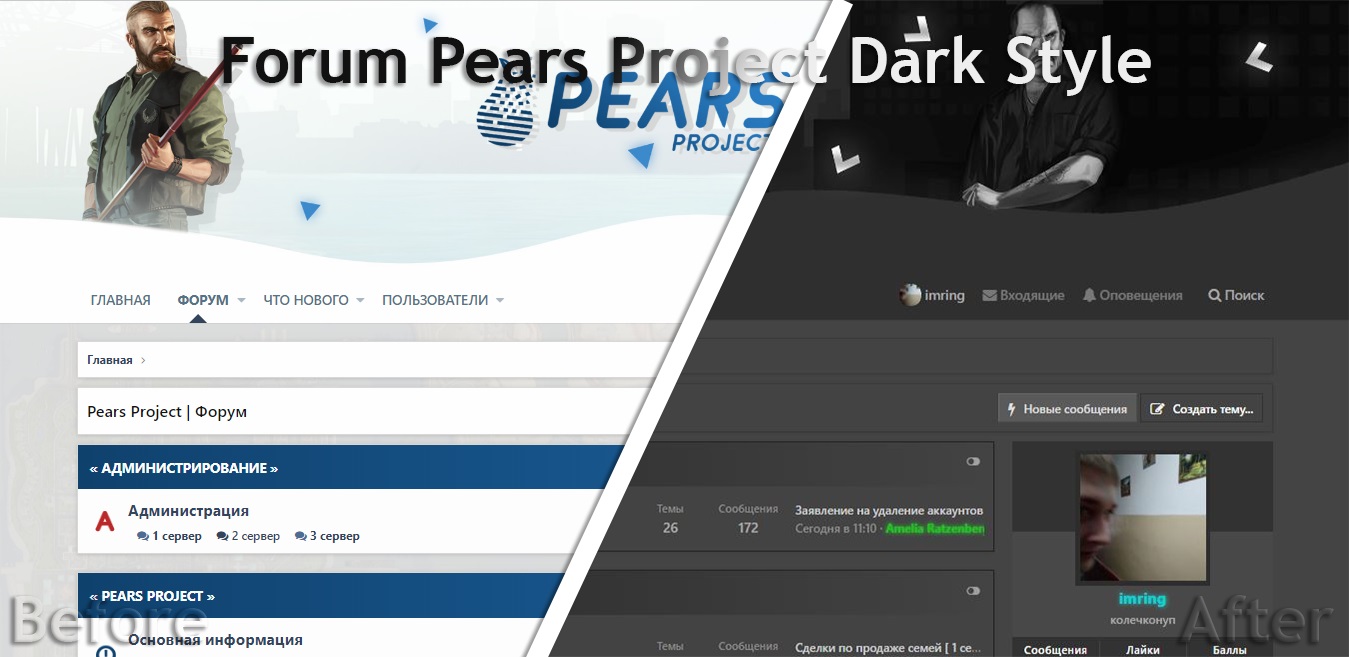Open the Основная информация forum link
1349x657 pixels.
click(x=215, y=640)
